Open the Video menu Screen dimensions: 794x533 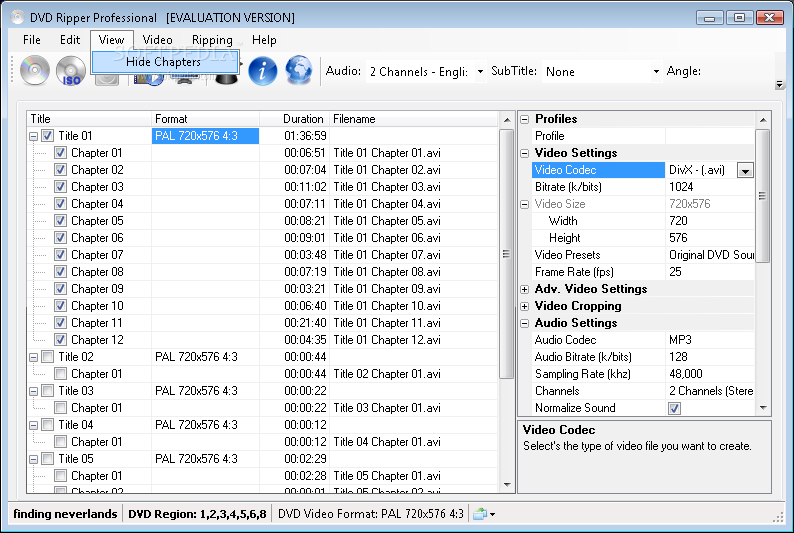click(157, 40)
